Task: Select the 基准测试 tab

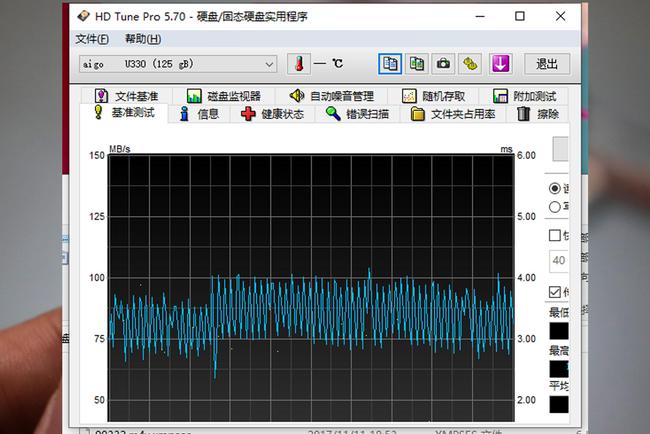Action: click(x=124, y=113)
